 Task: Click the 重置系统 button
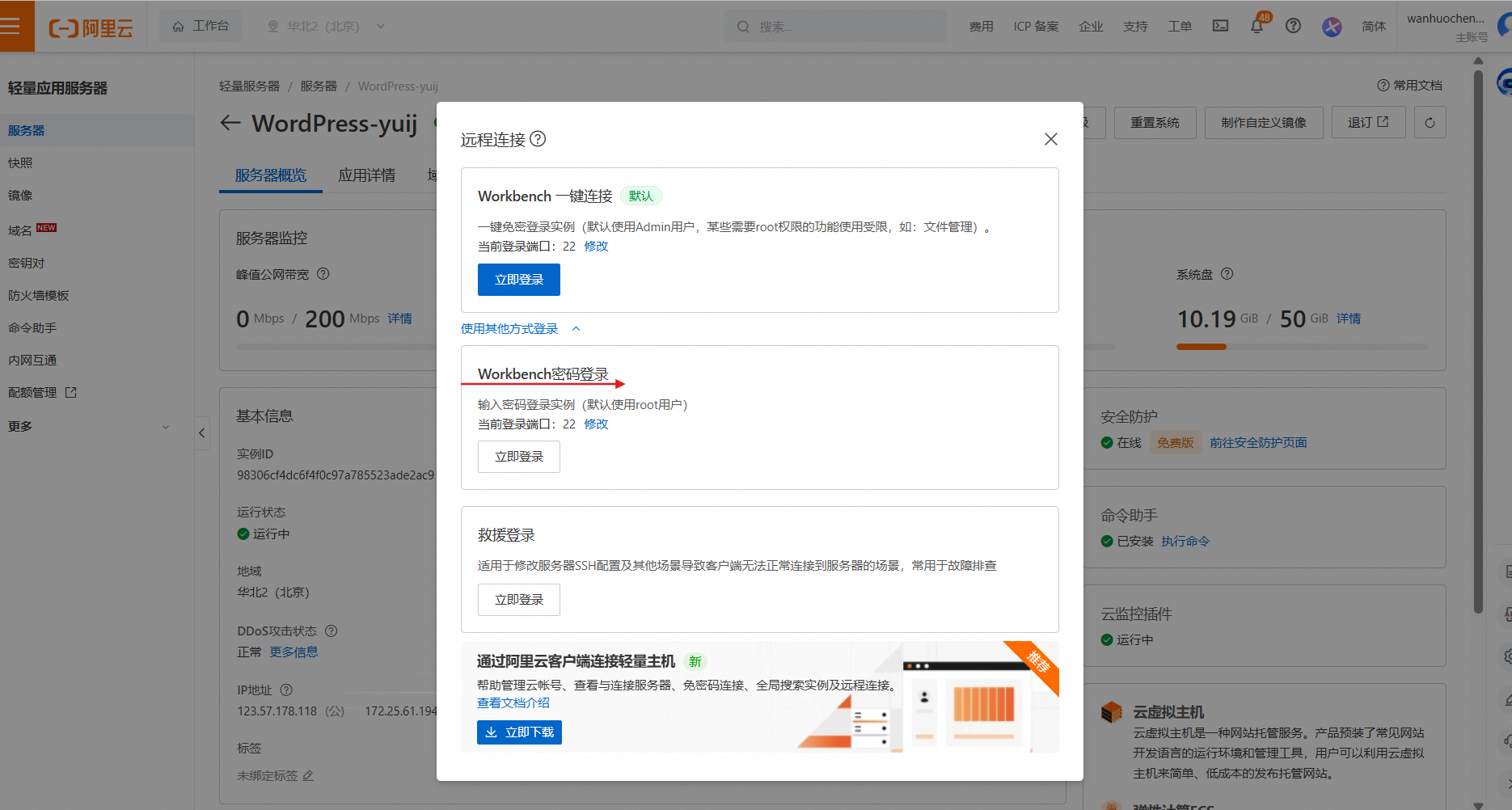[1155, 123]
